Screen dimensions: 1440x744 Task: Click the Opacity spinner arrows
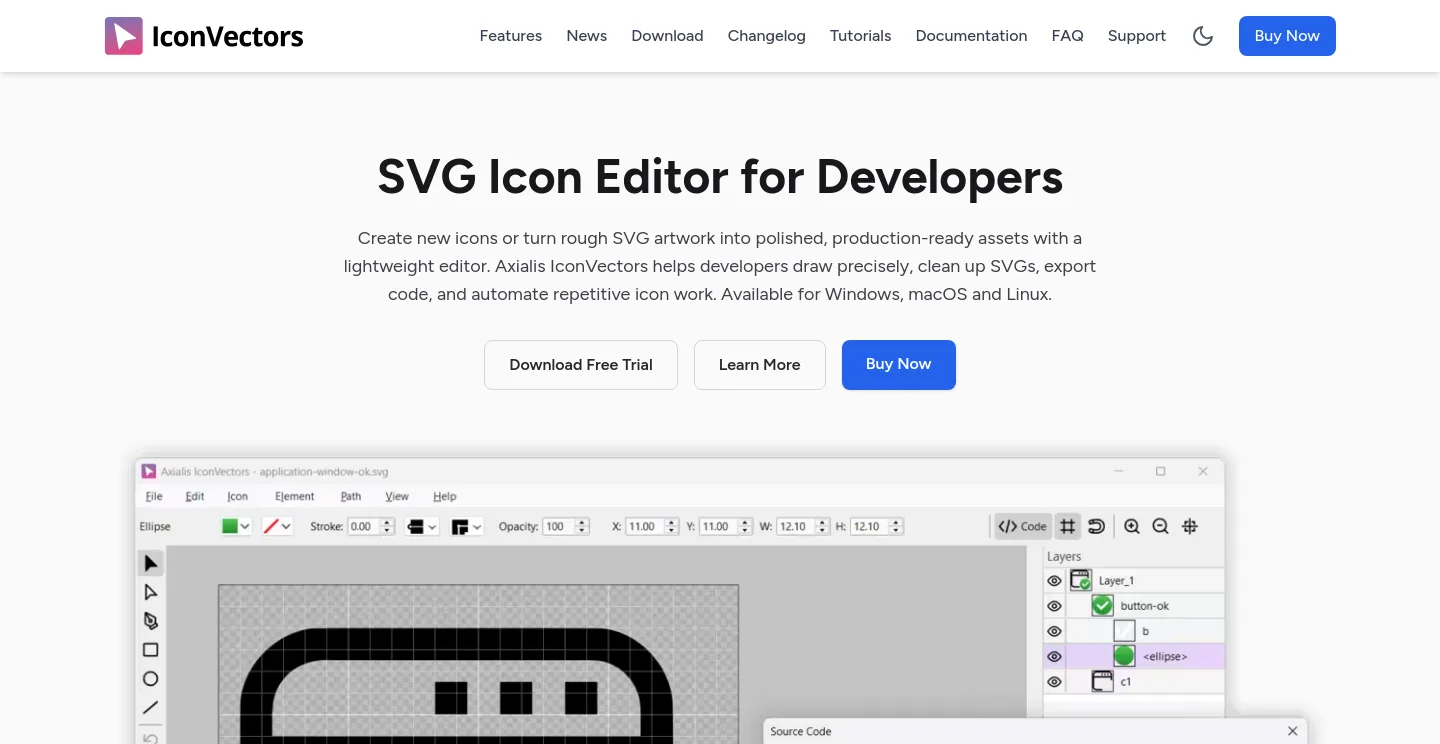[x=584, y=526]
